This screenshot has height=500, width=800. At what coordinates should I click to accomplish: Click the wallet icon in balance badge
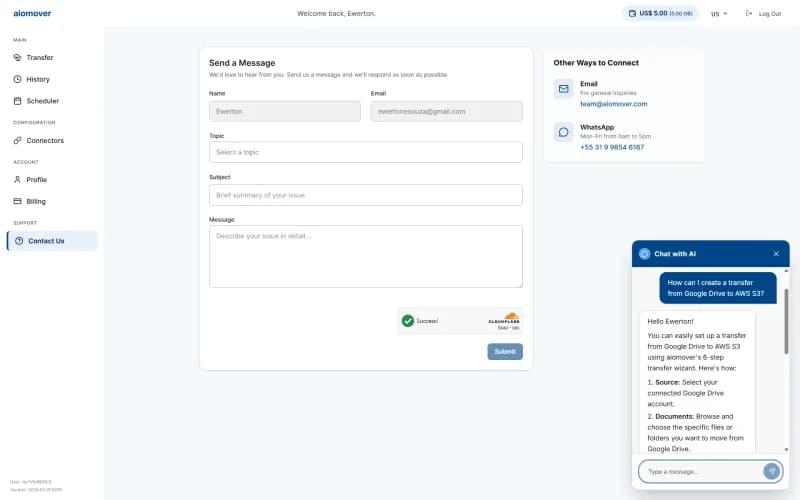(x=632, y=13)
